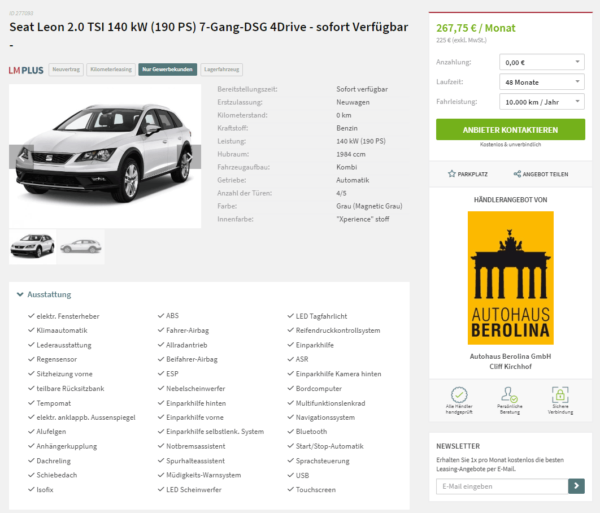Open the Laufzeit 48 Monate dropdown
This screenshot has height=513, width=600.
click(541, 82)
